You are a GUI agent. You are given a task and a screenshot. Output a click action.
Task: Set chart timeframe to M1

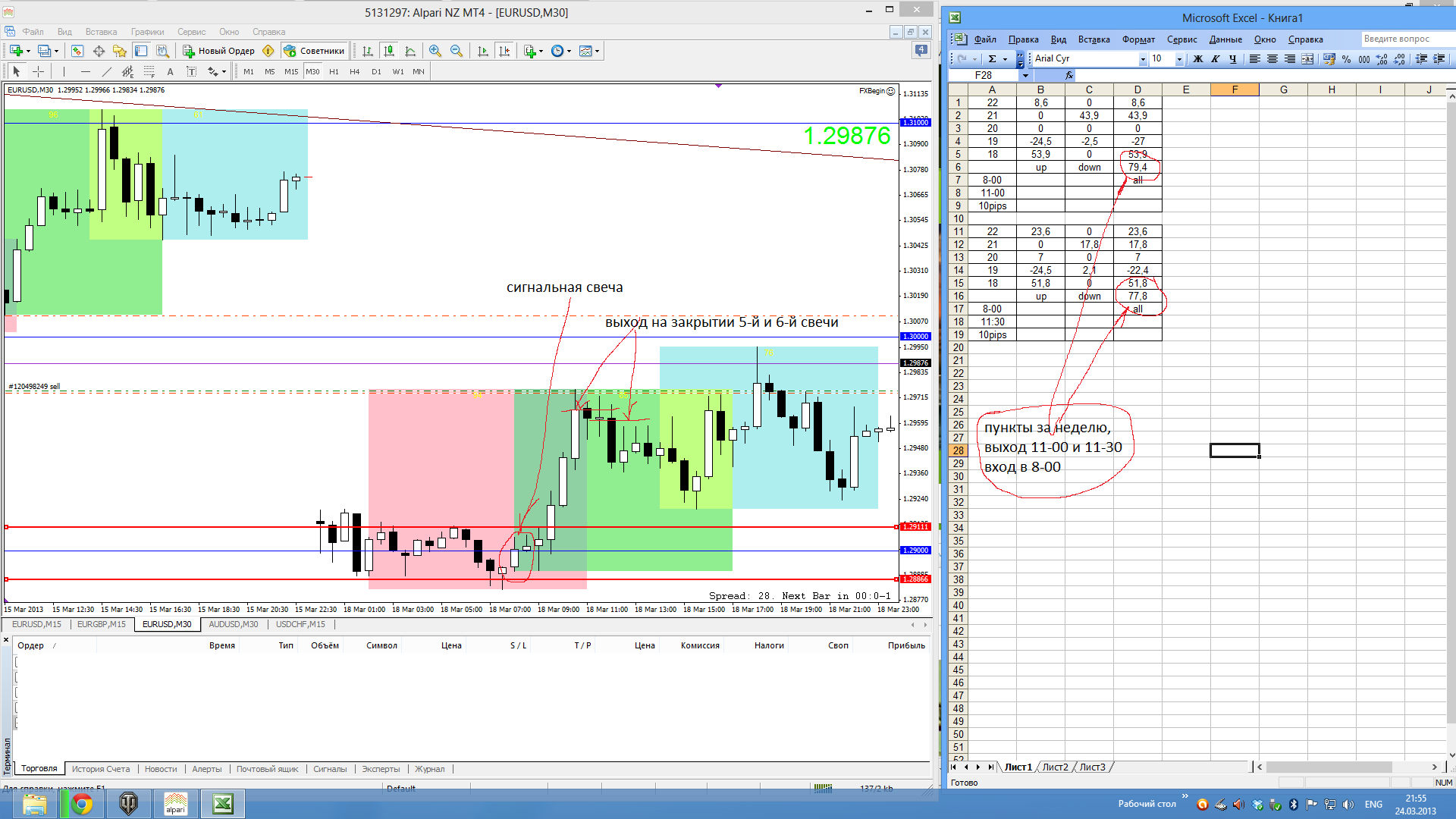[249, 71]
